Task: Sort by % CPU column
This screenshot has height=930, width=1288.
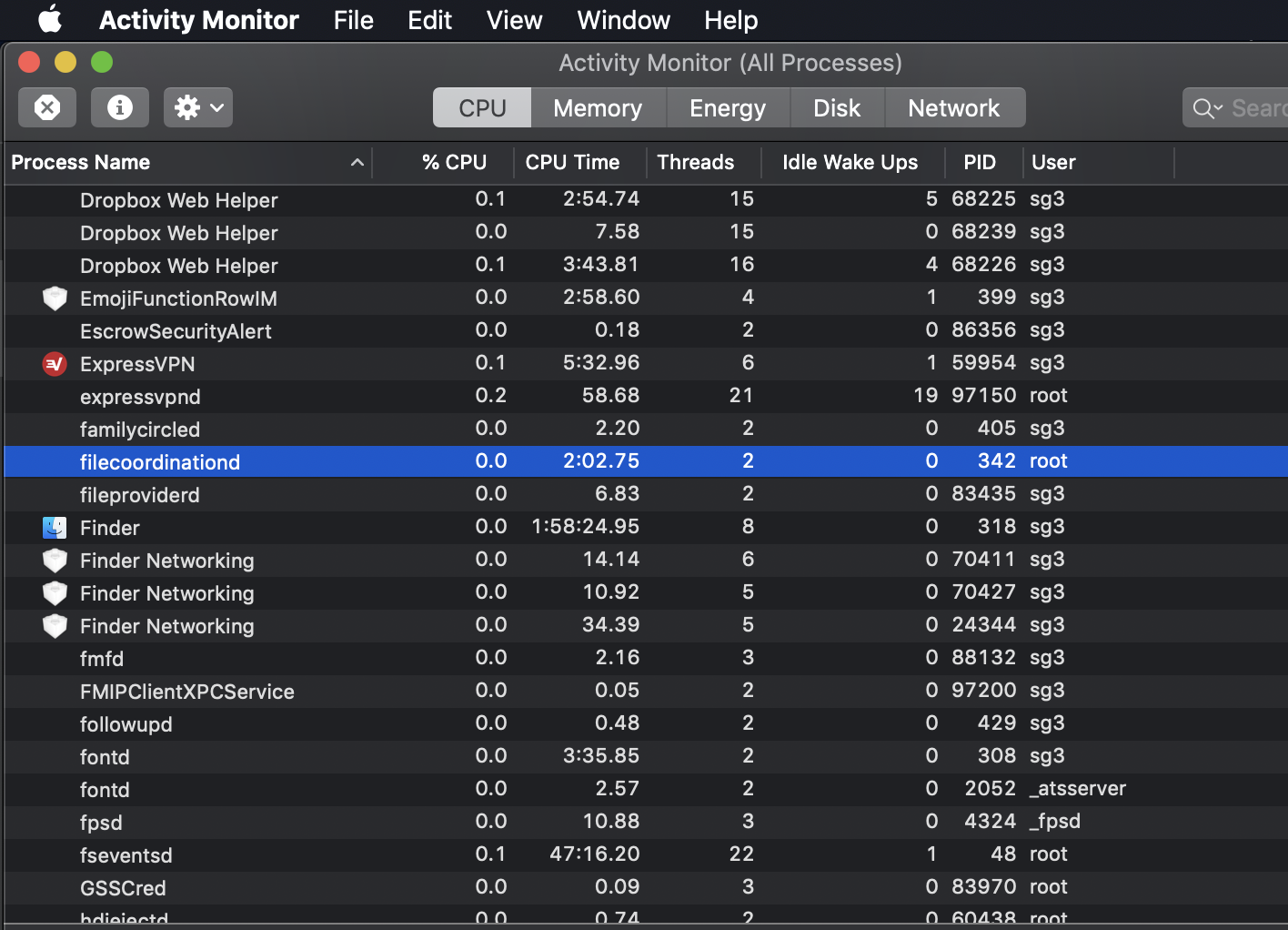Action: pos(443,162)
